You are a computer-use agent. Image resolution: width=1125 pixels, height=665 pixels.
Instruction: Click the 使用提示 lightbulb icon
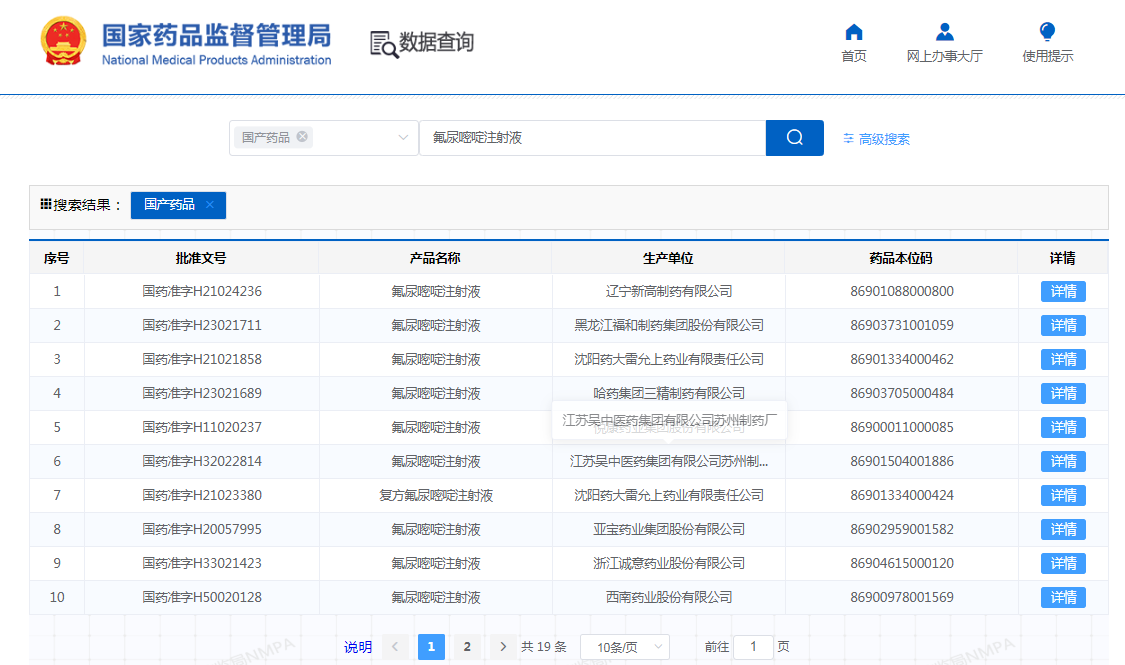tap(1047, 32)
